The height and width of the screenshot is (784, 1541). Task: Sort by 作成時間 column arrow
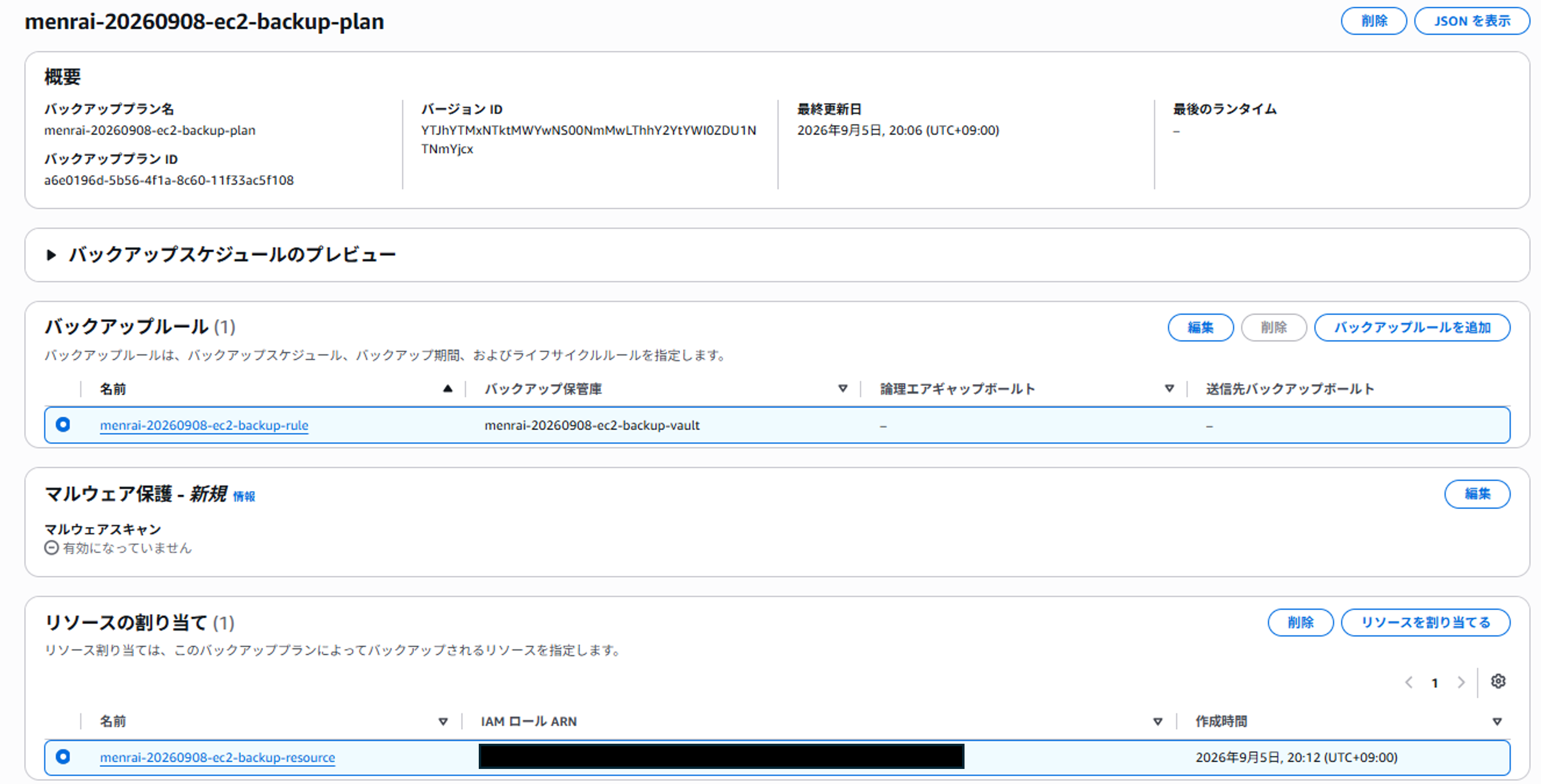point(1497,721)
